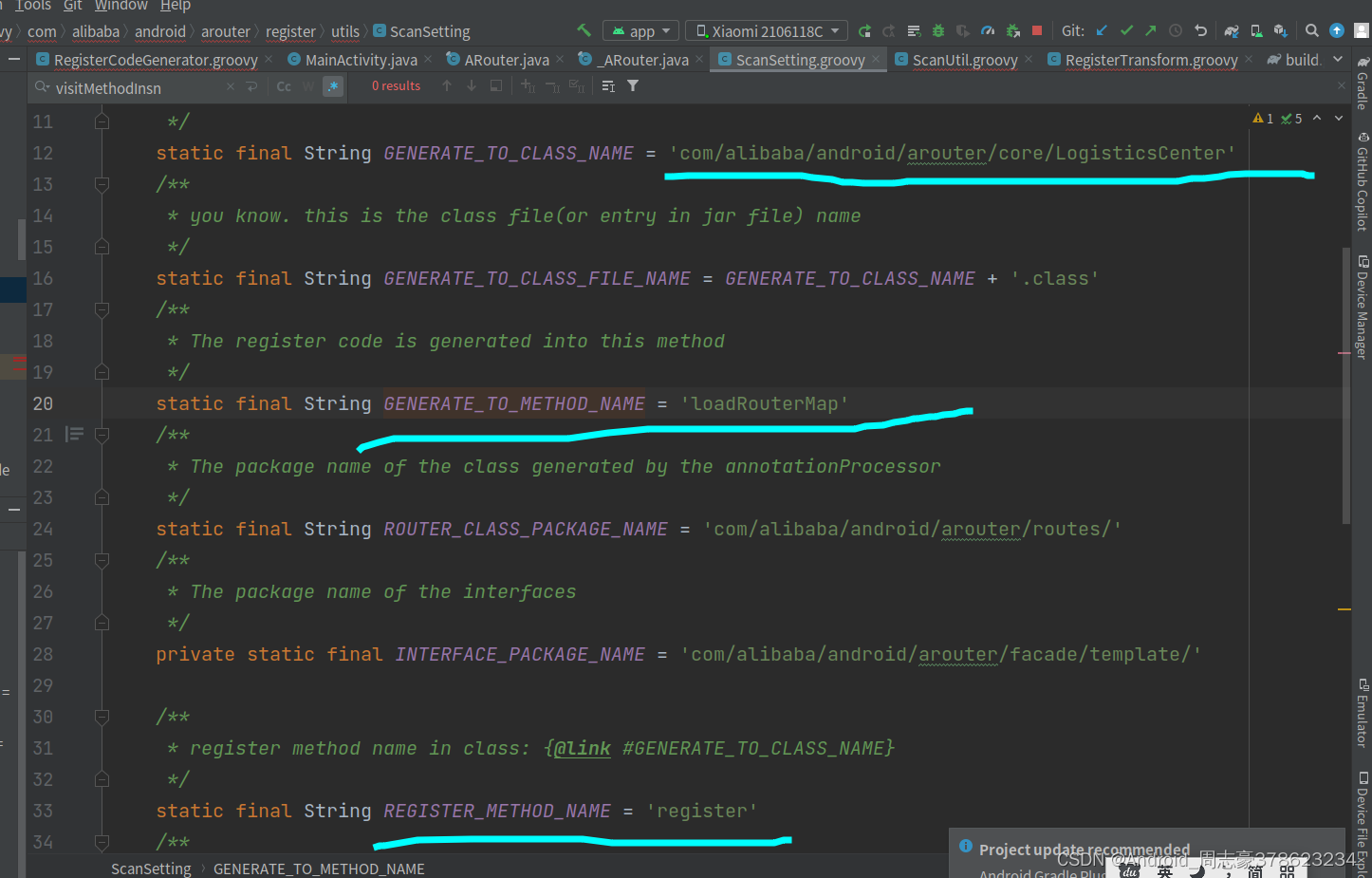The height and width of the screenshot is (878, 1372).
Task: Open the Device Manager toolbar icon
Action: coord(1256,31)
